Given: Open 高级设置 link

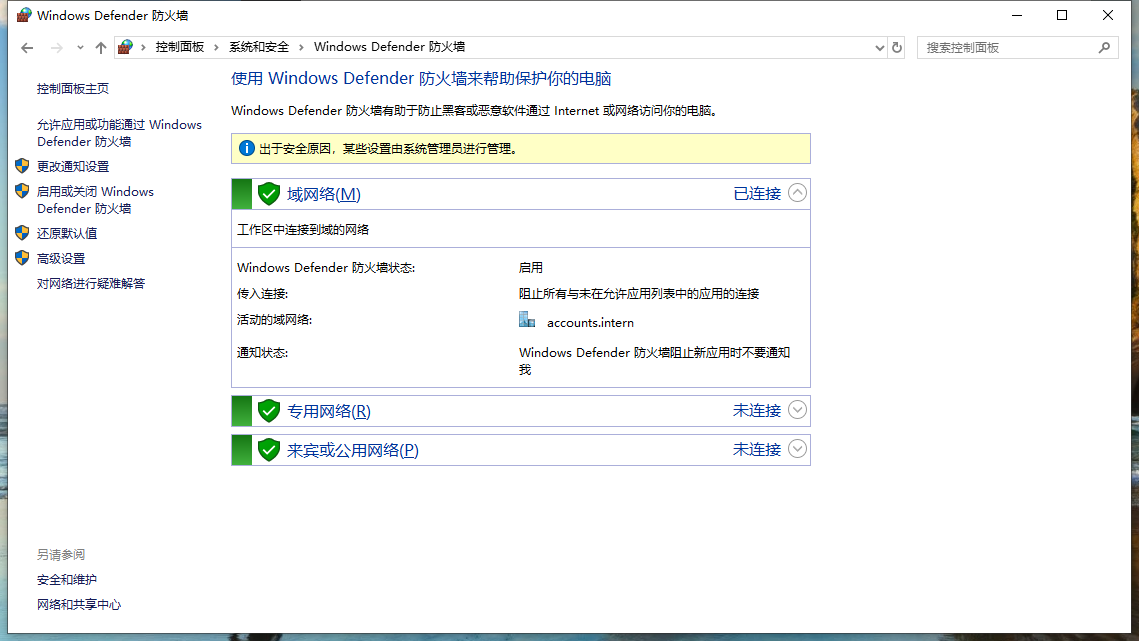Looking at the screenshot, I should tap(61, 259).
